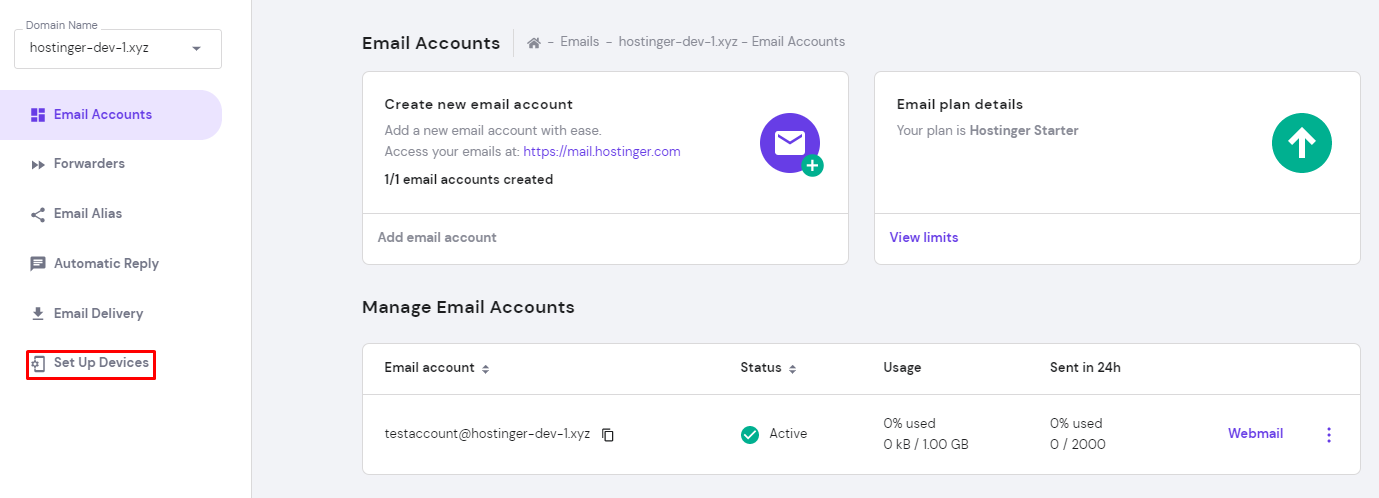Open Webmail for testaccount
The width and height of the screenshot is (1379, 498).
(1255, 434)
